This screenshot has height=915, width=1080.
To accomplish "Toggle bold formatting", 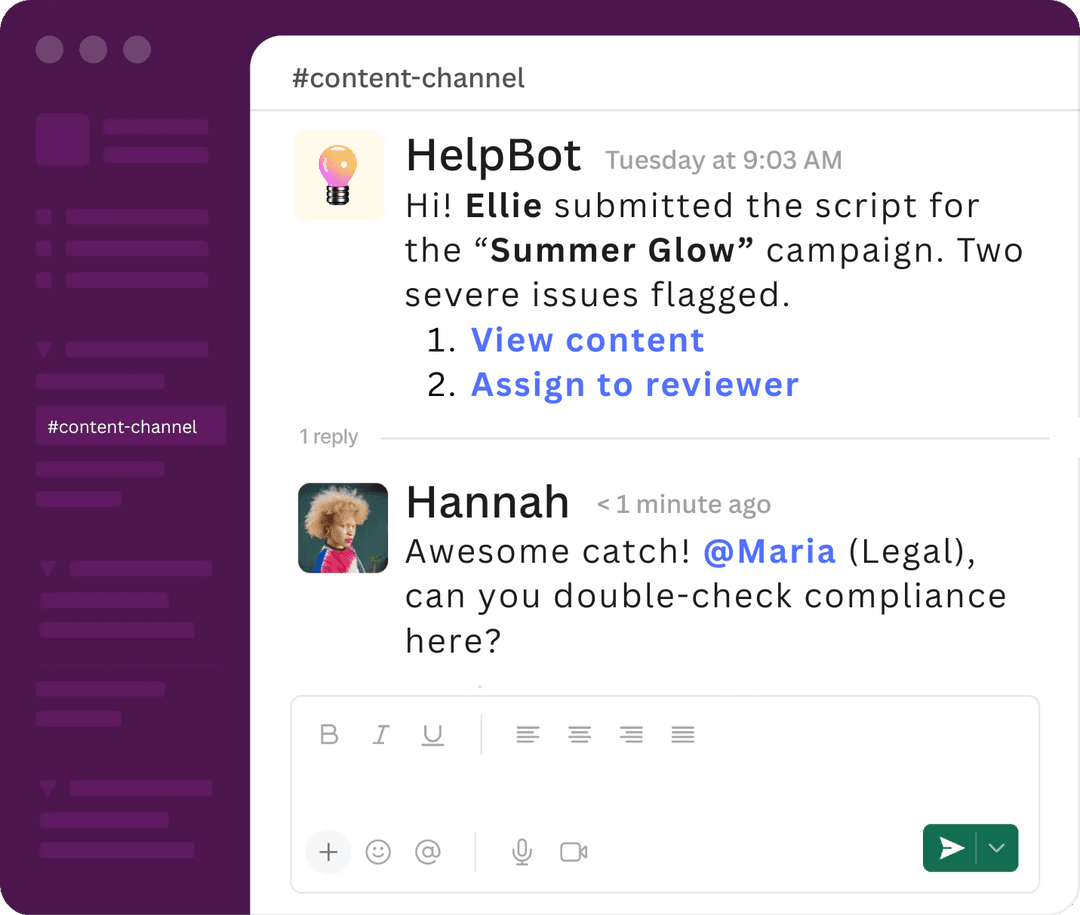I will [329, 735].
